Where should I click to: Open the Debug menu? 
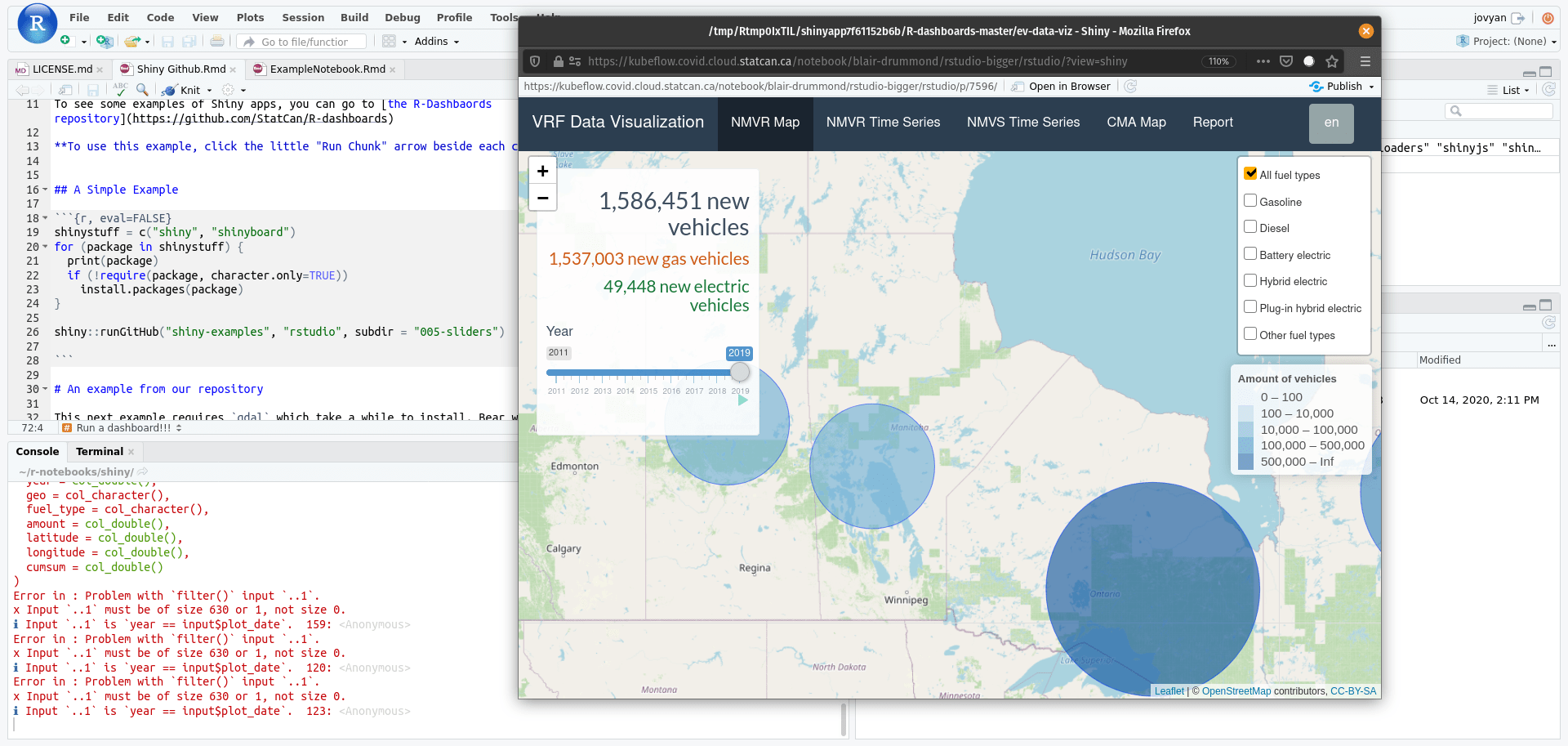pyautogui.click(x=403, y=17)
